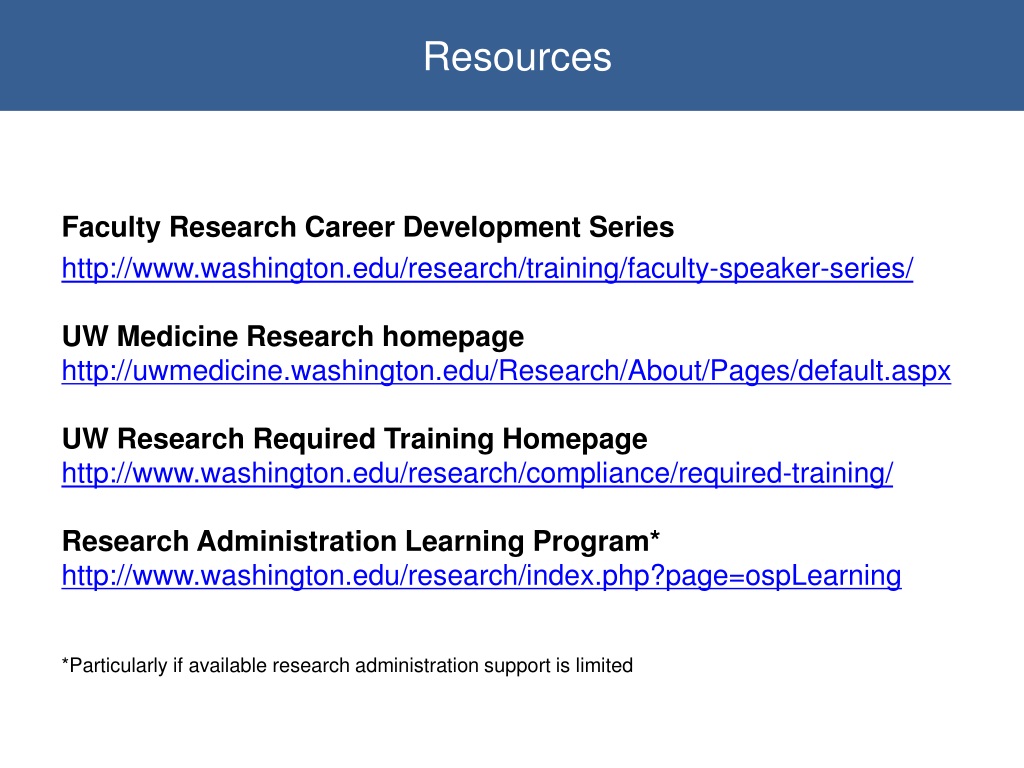The image size is (1024, 768).
Task: Click the asterisk after Learning Program
Action: [x=655, y=537]
